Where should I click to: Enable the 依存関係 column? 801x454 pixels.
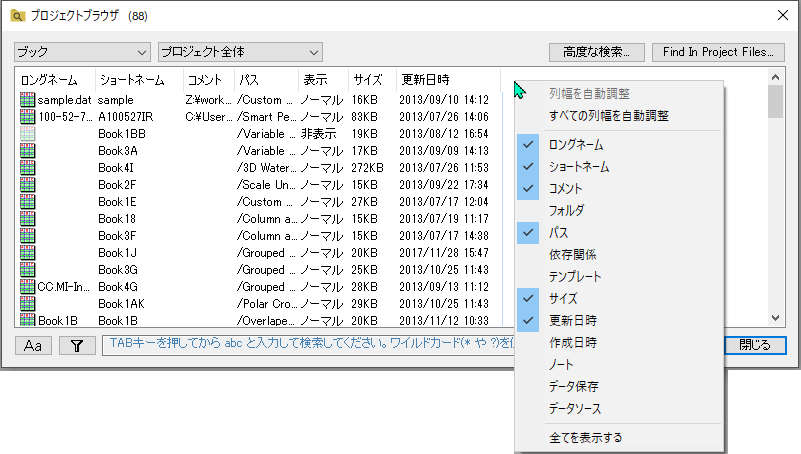620,254
